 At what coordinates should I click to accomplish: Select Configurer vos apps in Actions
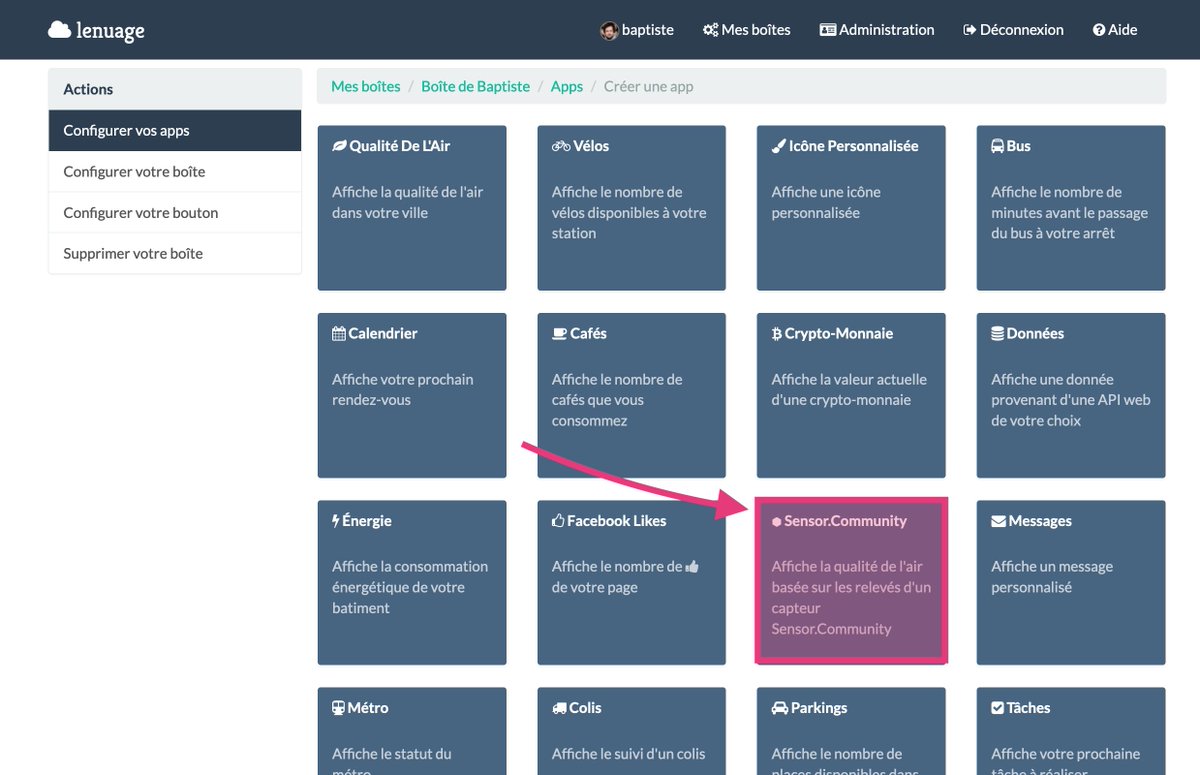(175, 130)
